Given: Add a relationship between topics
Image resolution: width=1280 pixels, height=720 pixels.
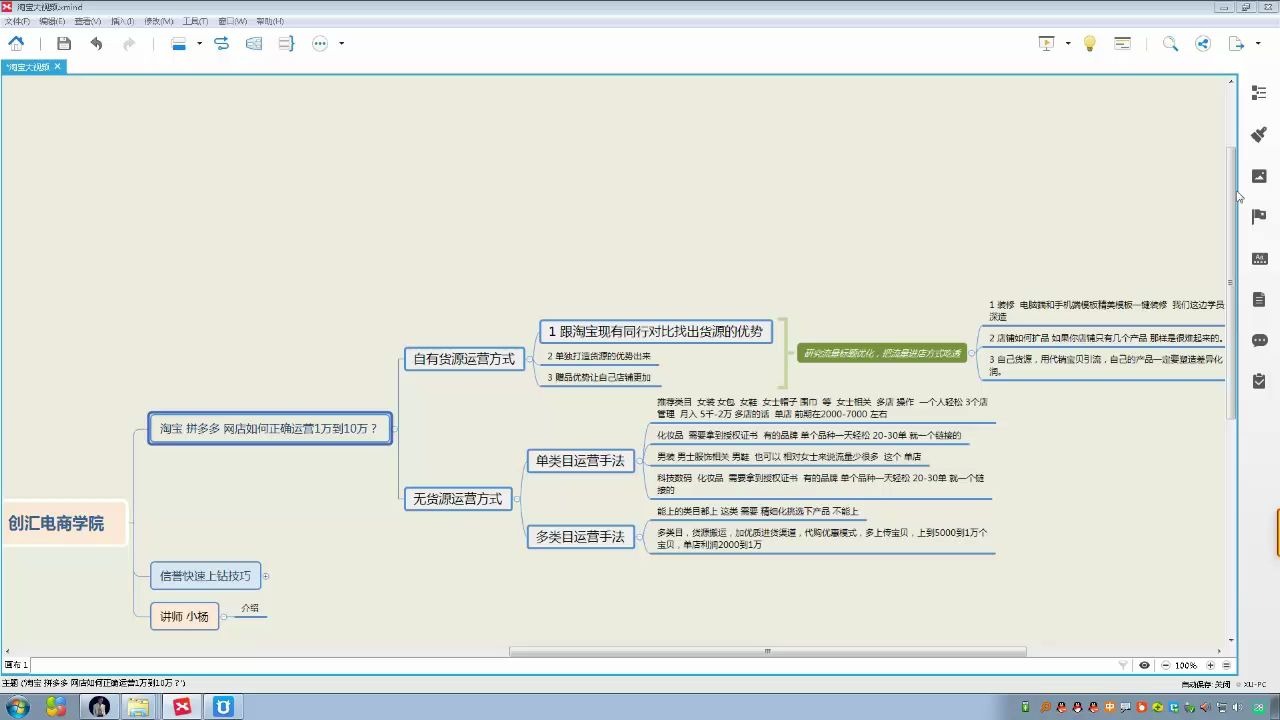Looking at the screenshot, I should pyautogui.click(x=222, y=43).
